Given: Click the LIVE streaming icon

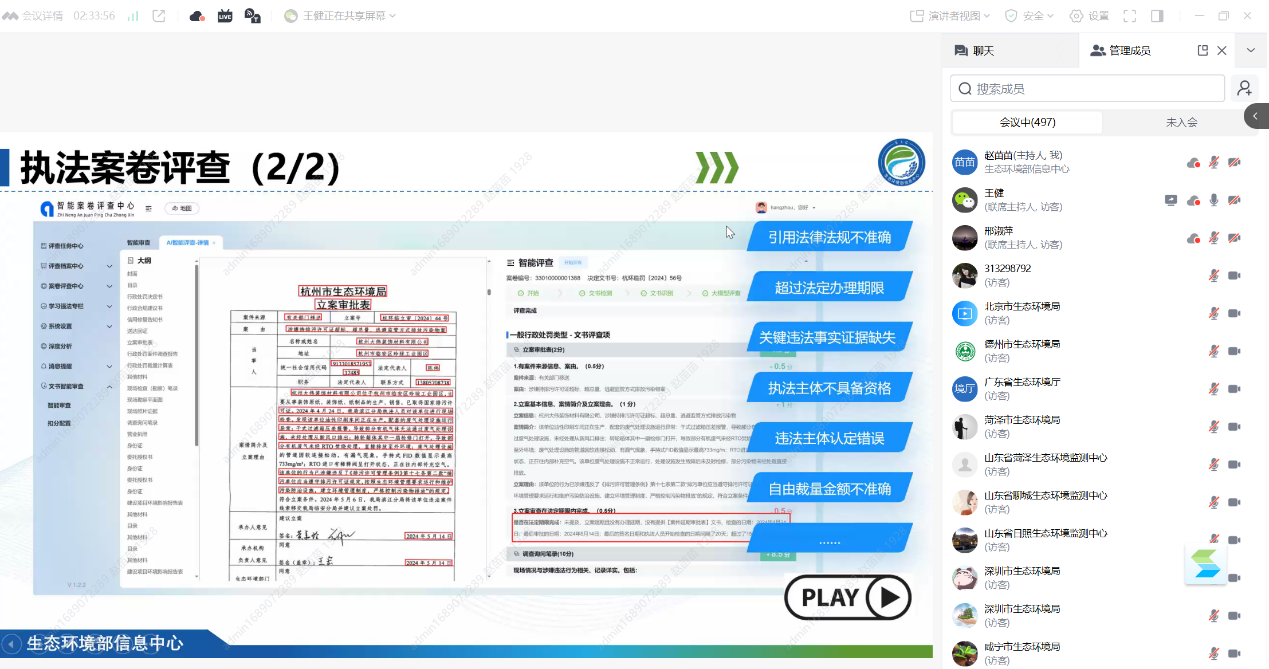Looking at the screenshot, I should pos(225,16).
